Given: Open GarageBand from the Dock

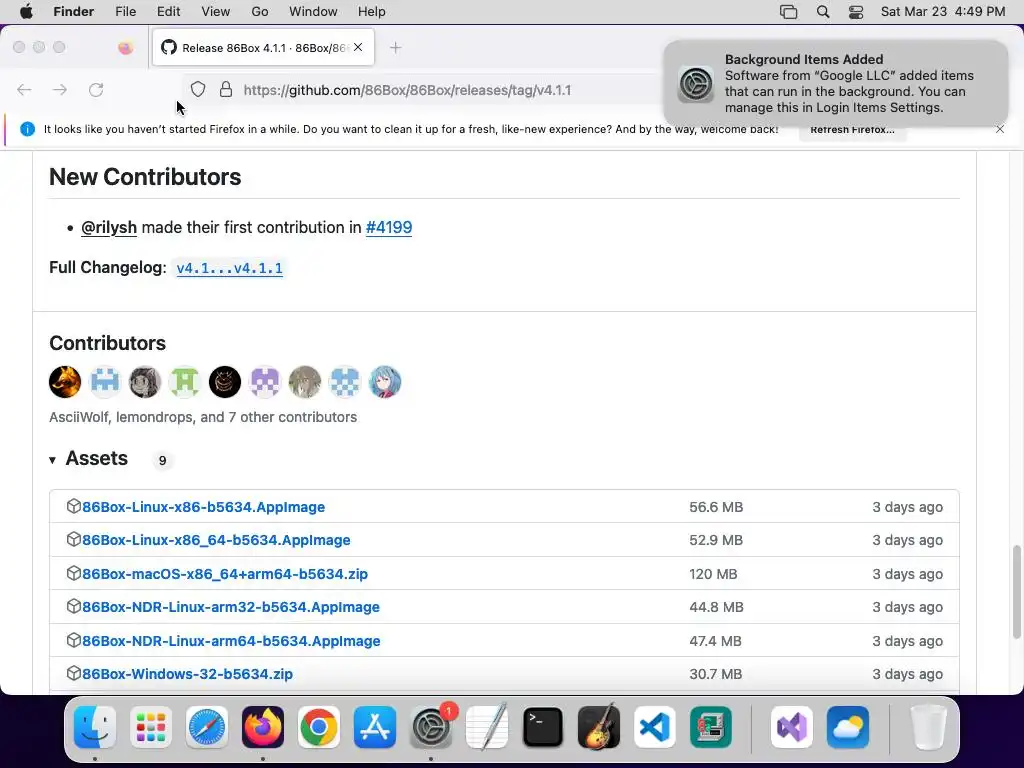Looking at the screenshot, I should click(x=599, y=727).
